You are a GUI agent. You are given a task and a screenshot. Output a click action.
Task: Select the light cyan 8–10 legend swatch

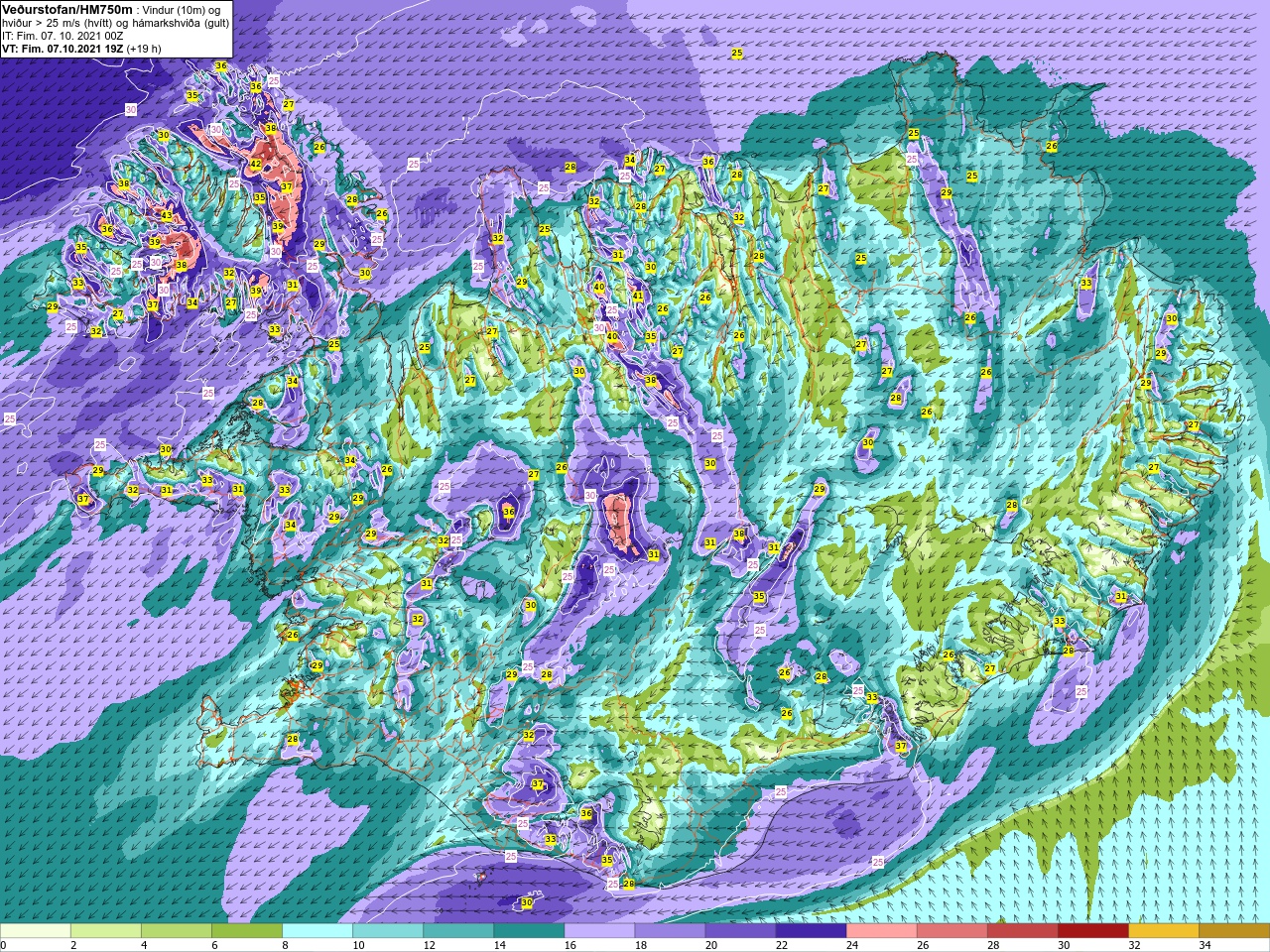pos(317,930)
